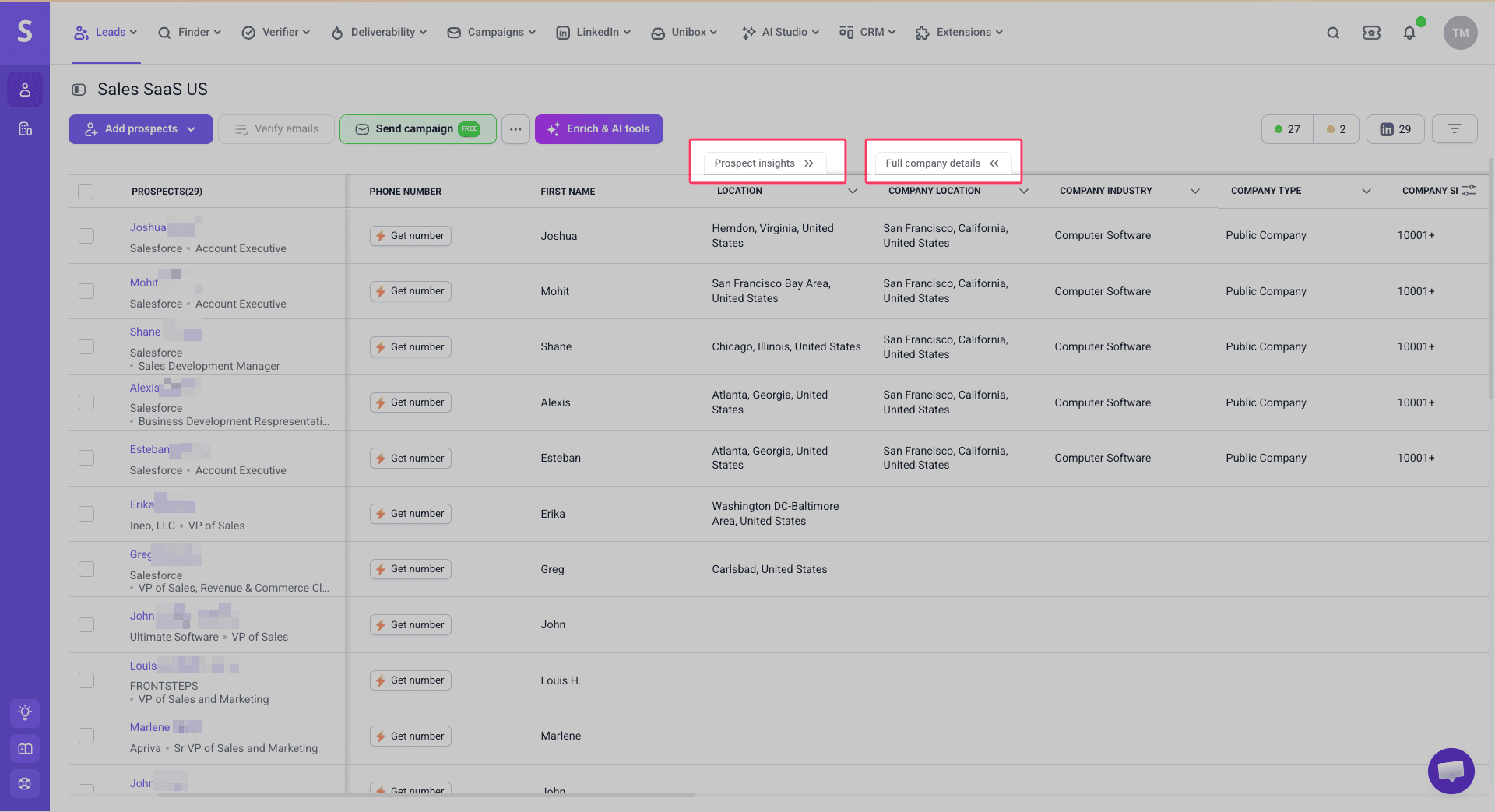
Task: Open the Leads menu
Action: pyautogui.click(x=106, y=33)
